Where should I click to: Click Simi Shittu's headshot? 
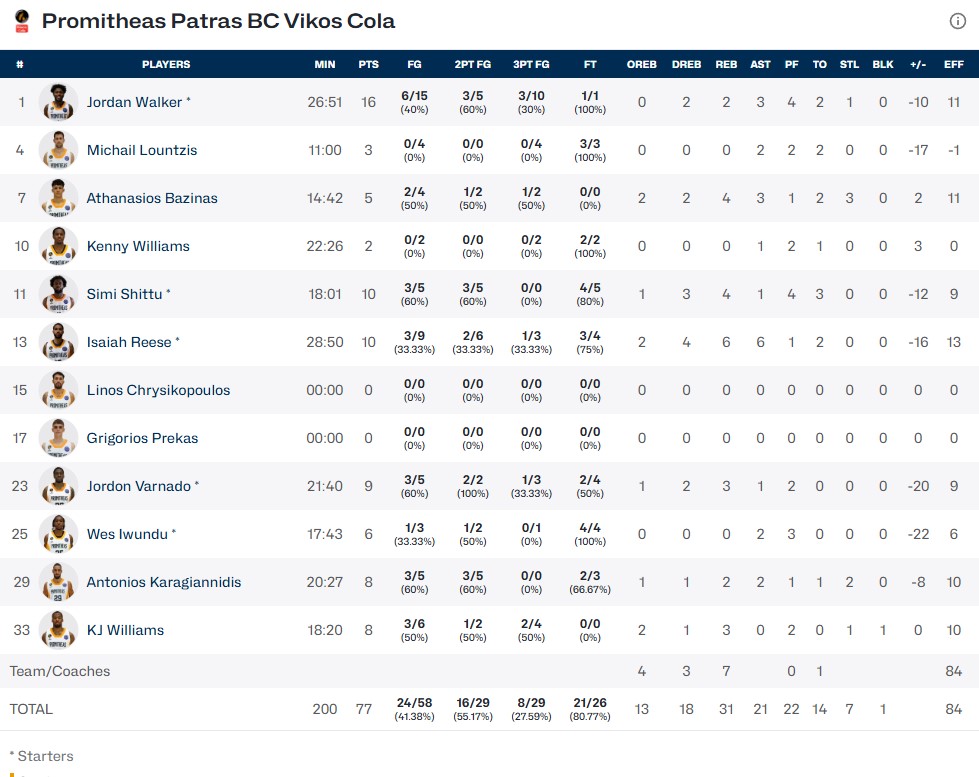[59, 294]
